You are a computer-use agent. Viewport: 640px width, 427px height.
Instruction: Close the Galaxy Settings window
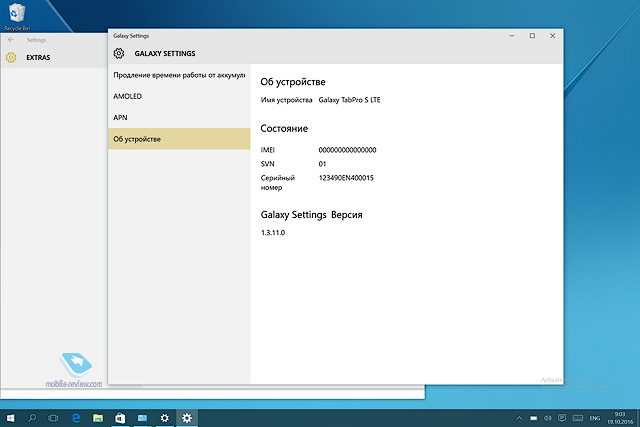click(553, 36)
